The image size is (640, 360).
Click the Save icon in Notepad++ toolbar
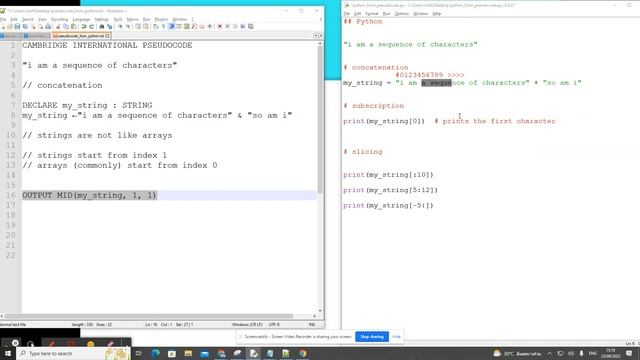17,27
